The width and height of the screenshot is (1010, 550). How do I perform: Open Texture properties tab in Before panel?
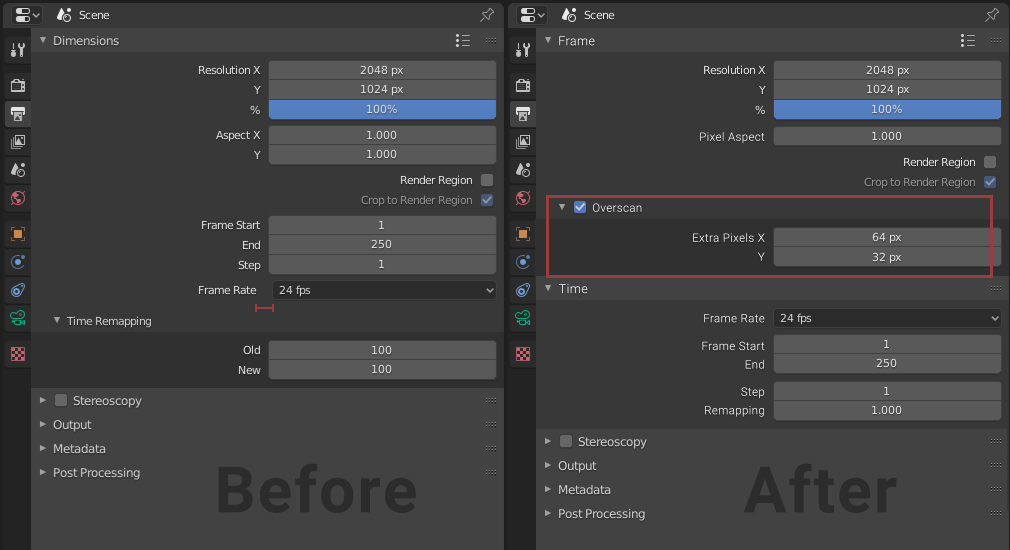click(18, 354)
